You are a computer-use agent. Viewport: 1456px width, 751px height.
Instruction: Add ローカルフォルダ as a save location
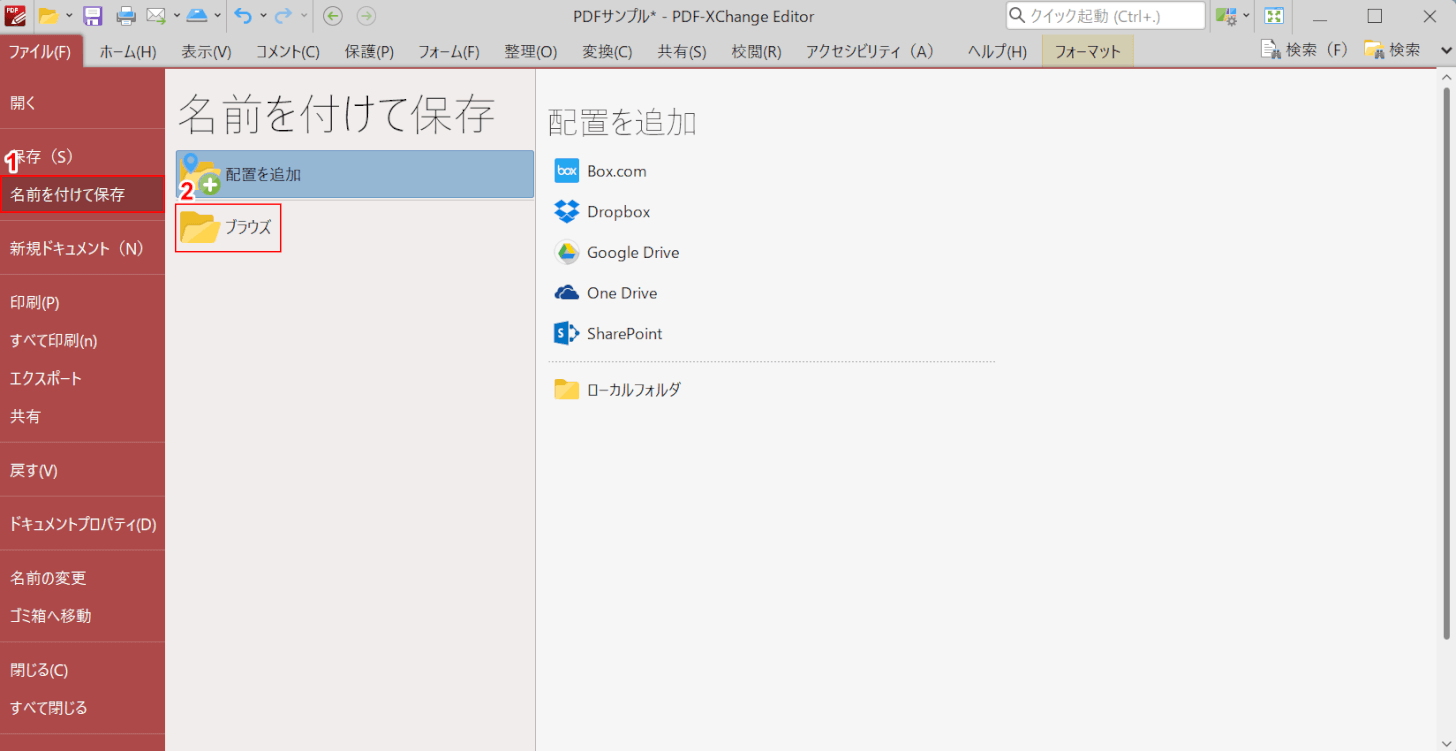point(618,390)
